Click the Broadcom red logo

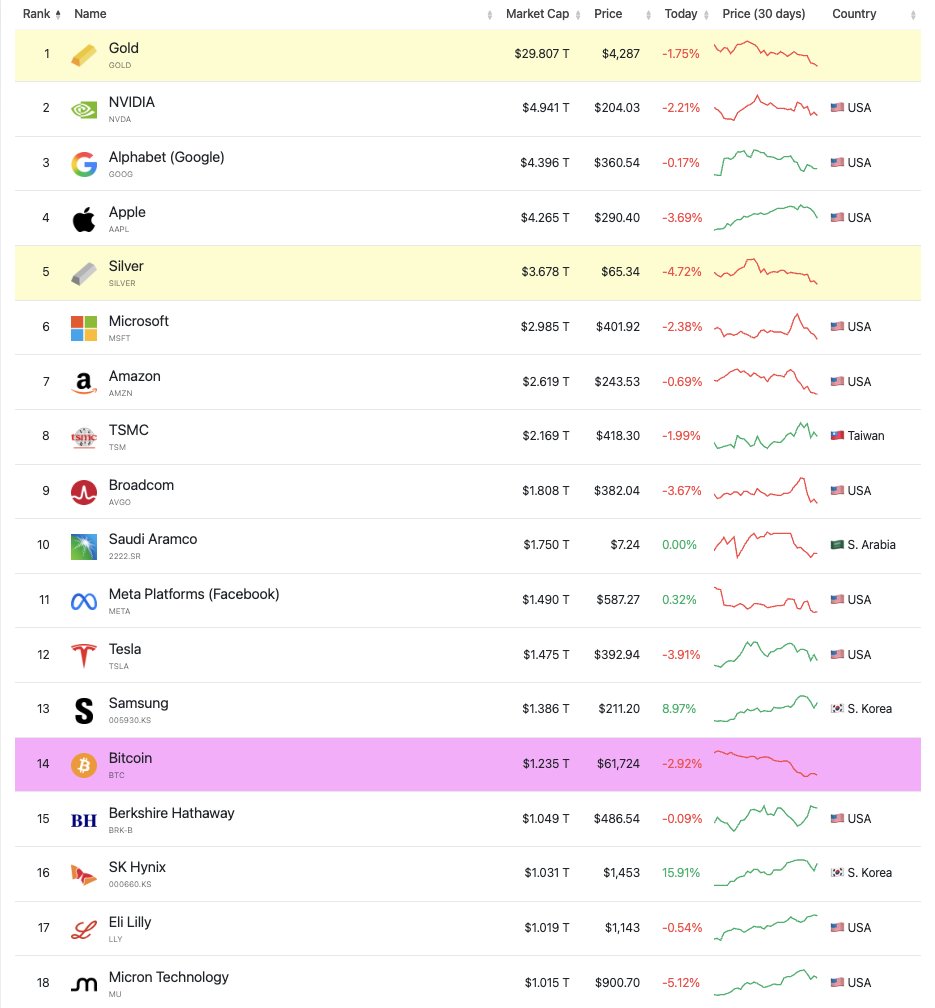84,492
